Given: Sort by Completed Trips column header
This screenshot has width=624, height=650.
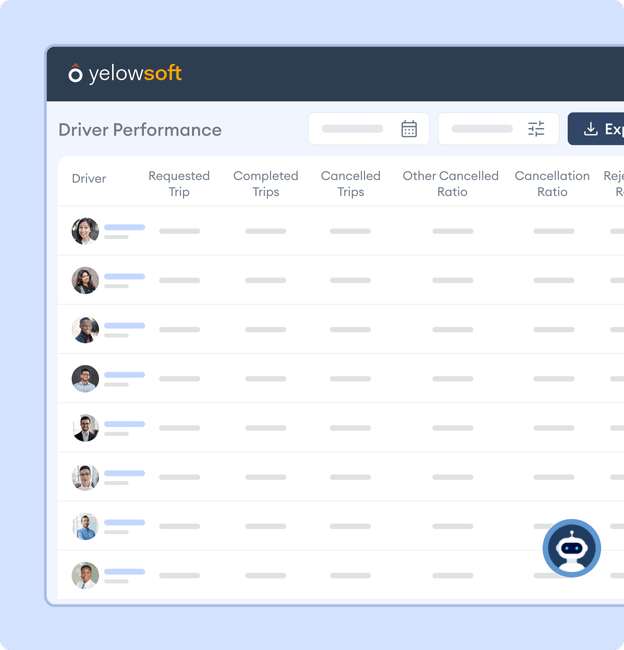Looking at the screenshot, I should [266, 184].
